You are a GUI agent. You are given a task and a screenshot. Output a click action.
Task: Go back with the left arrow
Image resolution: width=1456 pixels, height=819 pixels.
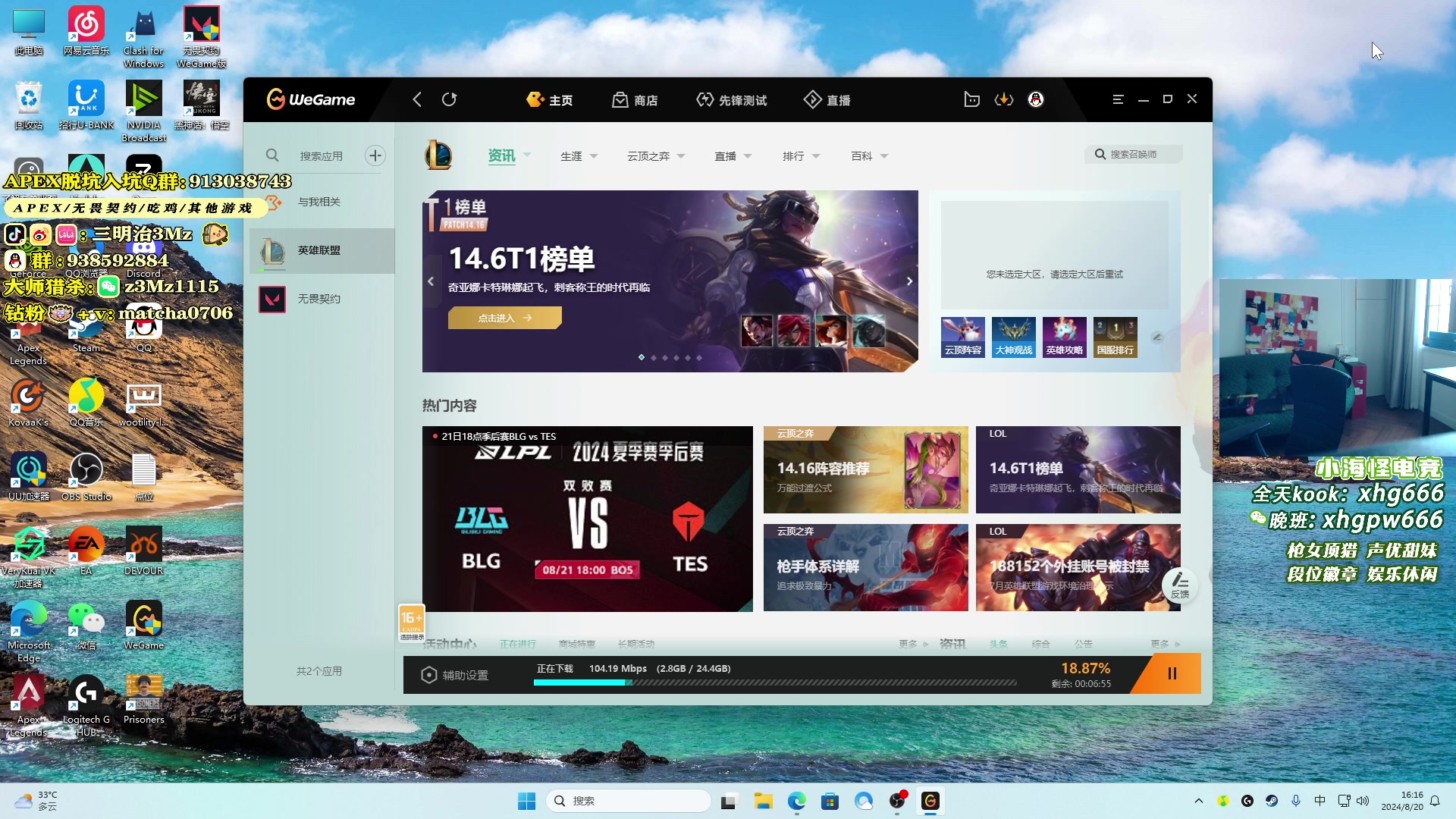tap(417, 99)
